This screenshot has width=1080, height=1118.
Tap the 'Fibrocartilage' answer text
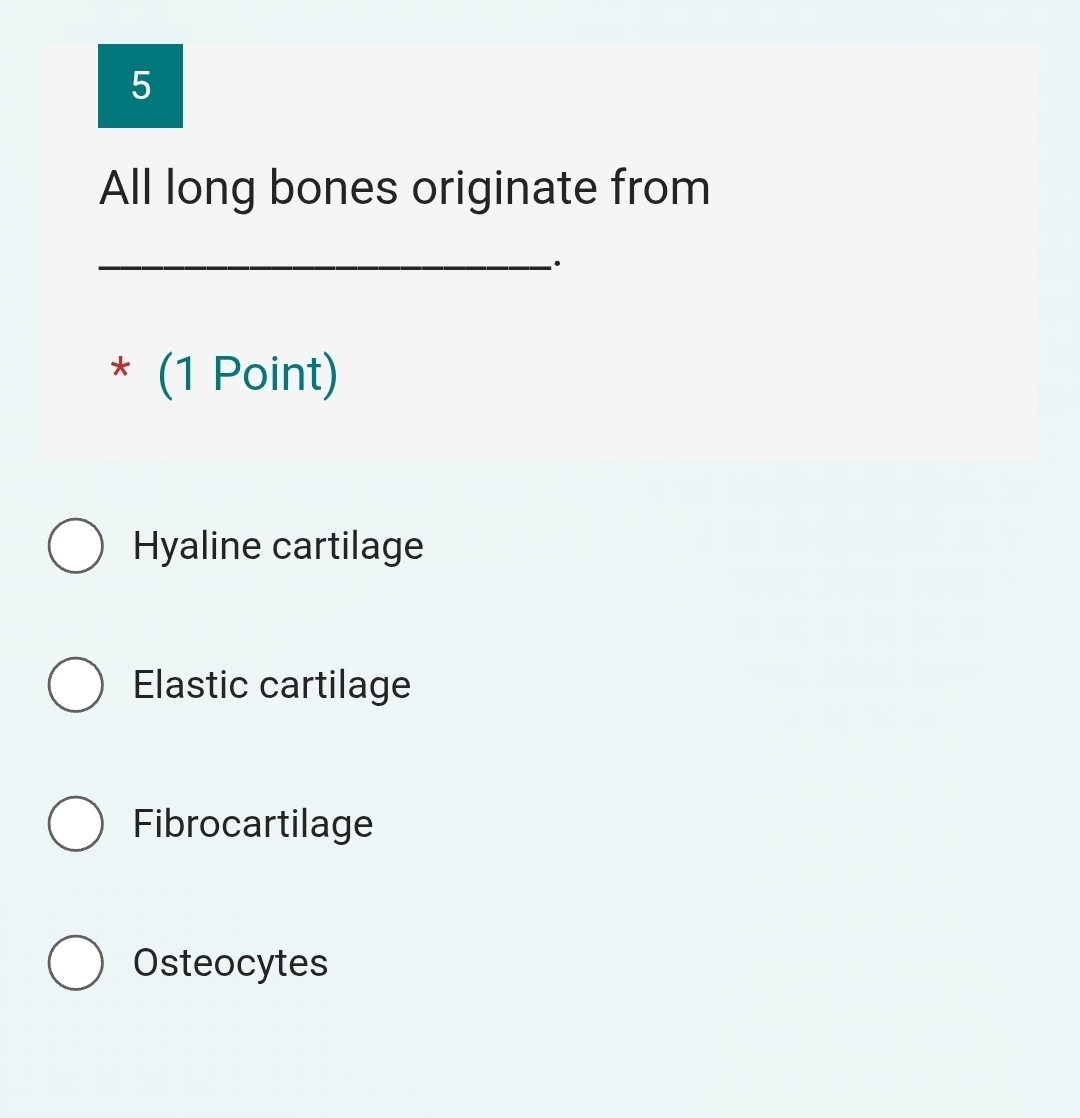click(253, 824)
